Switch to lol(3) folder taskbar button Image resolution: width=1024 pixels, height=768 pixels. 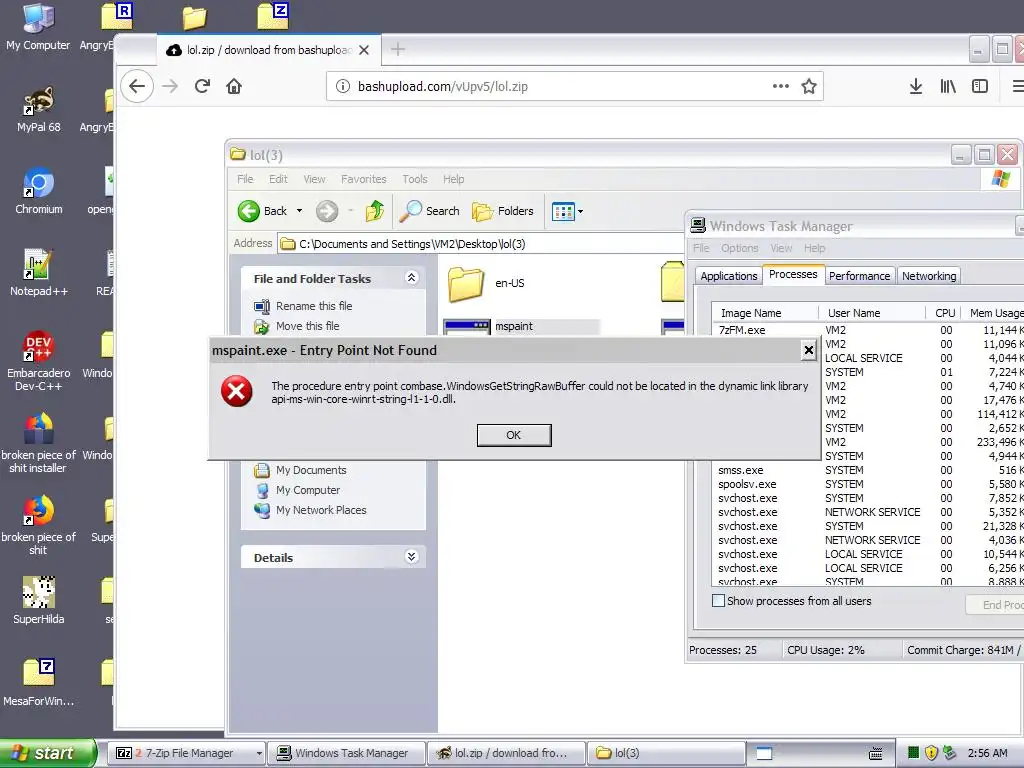[x=665, y=753]
